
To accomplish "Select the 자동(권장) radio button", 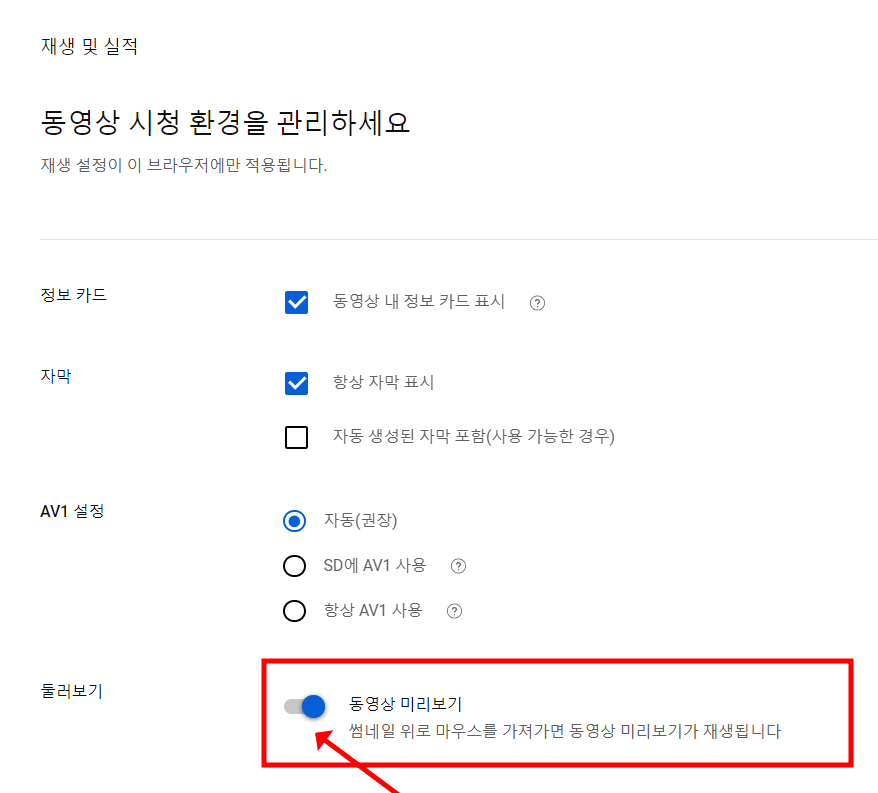I will (295, 520).
